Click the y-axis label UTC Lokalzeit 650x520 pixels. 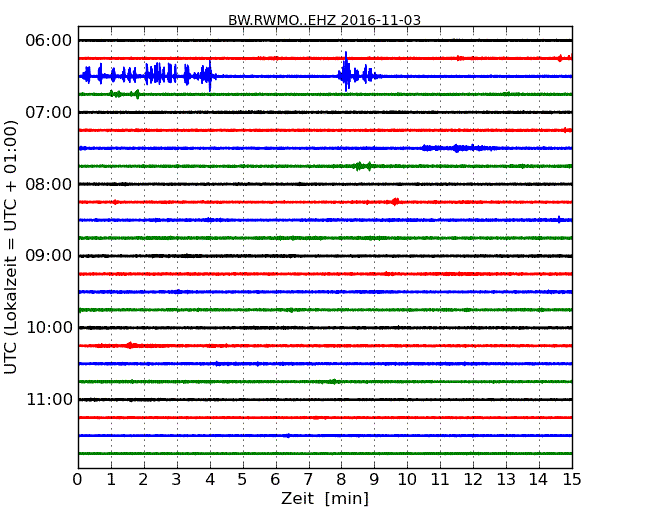[11, 247]
